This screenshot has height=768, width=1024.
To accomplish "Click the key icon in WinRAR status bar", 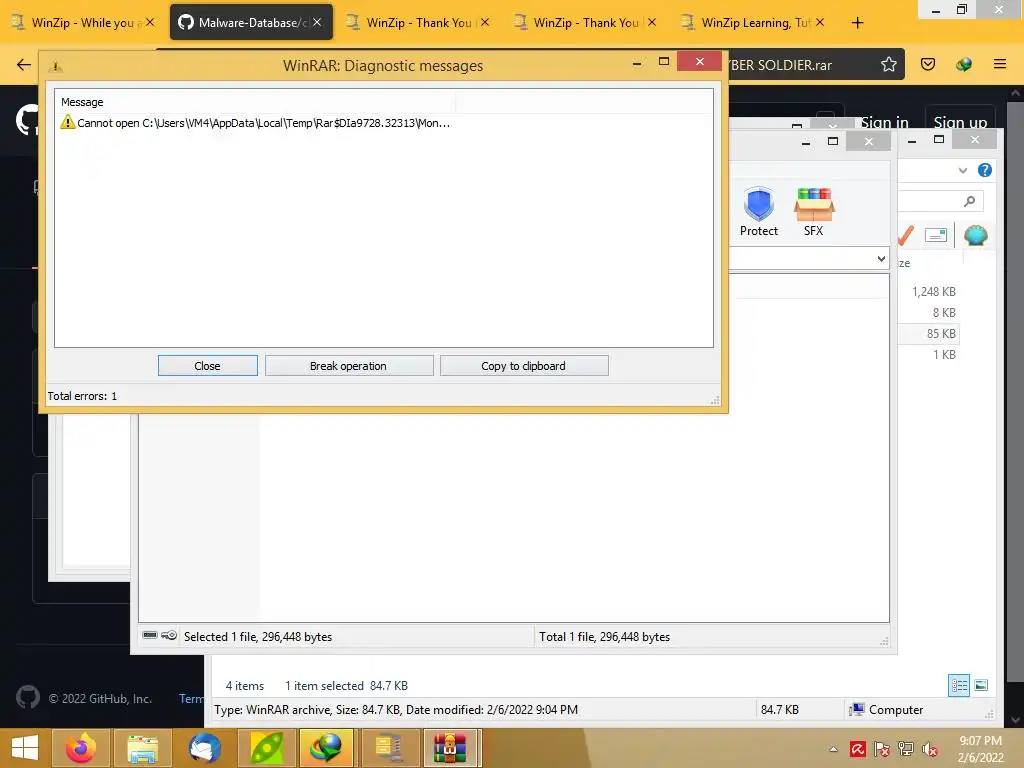I will click(x=169, y=635).
